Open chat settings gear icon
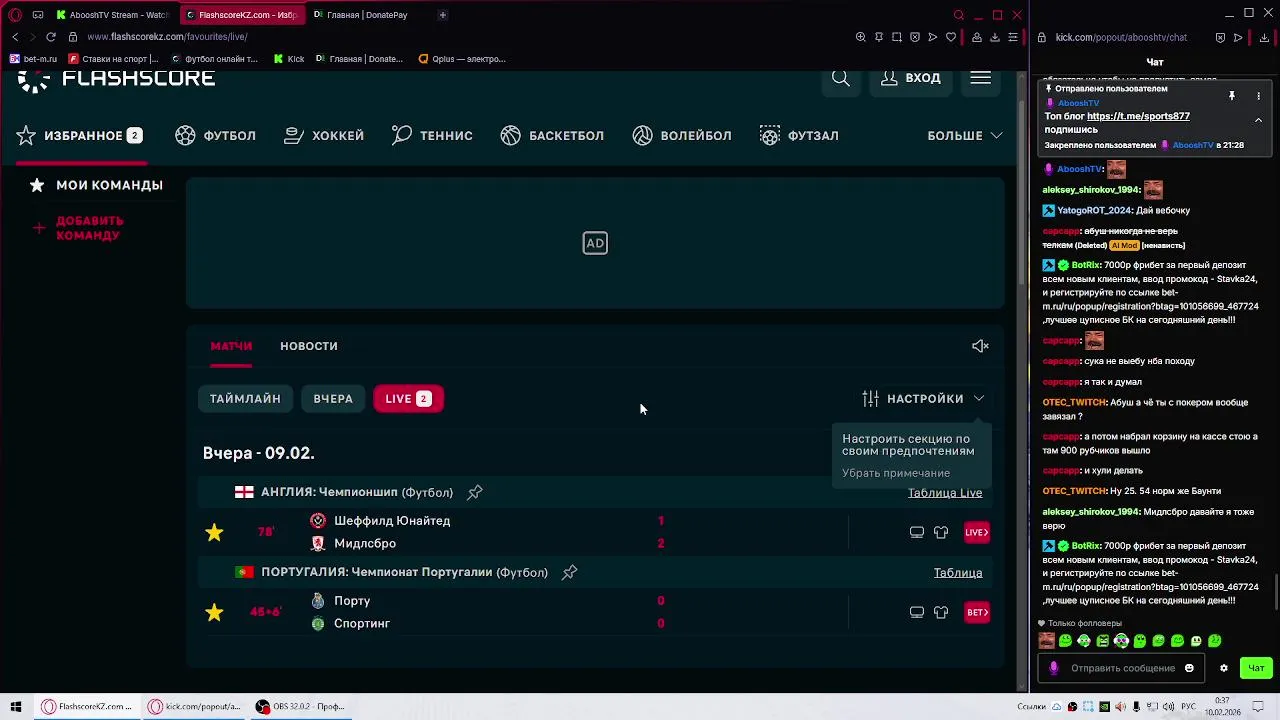 click(1223, 668)
